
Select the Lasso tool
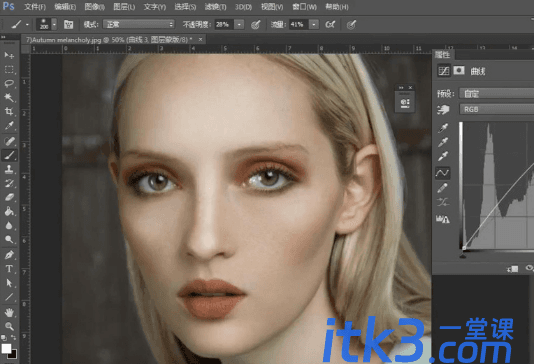point(9,83)
